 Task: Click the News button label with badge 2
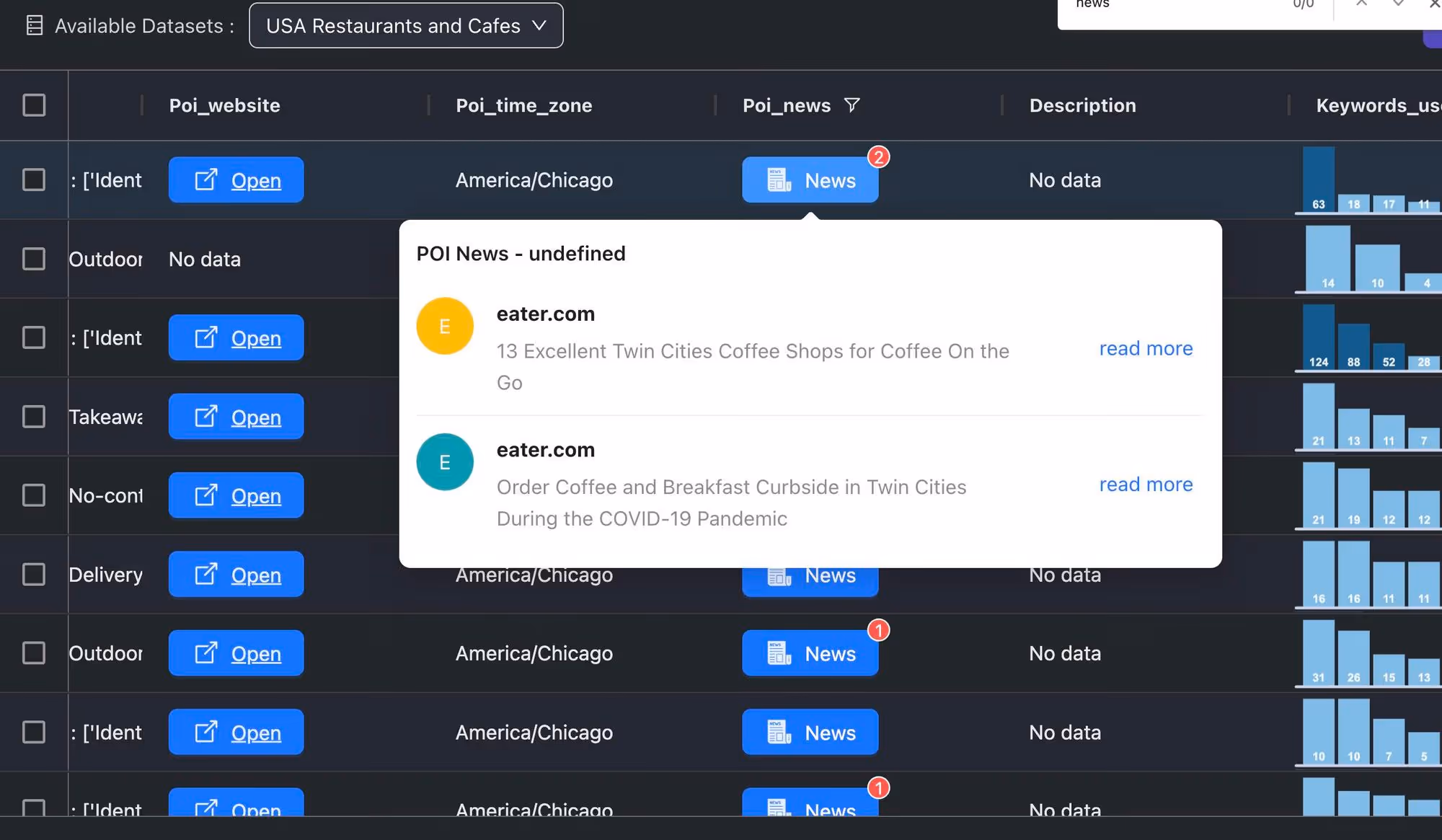[x=830, y=180]
